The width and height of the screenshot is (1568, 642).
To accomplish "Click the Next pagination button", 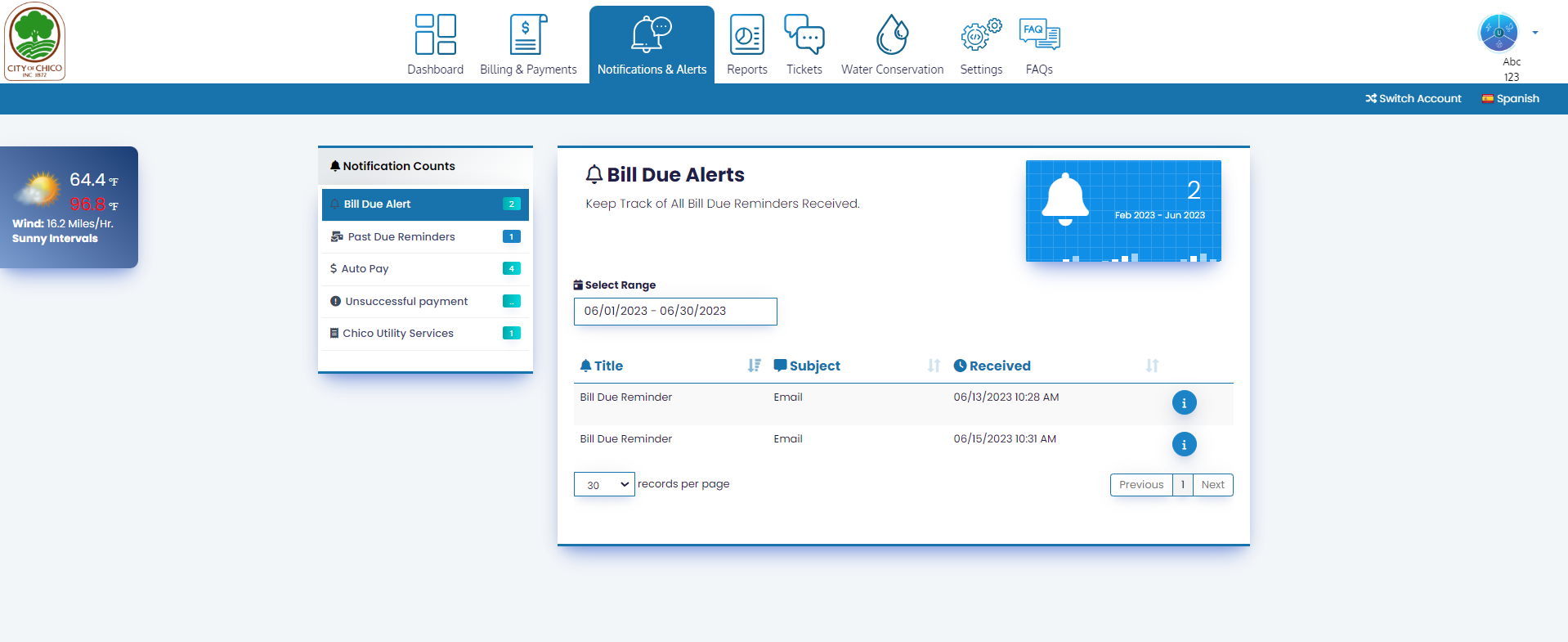I will (x=1212, y=485).
